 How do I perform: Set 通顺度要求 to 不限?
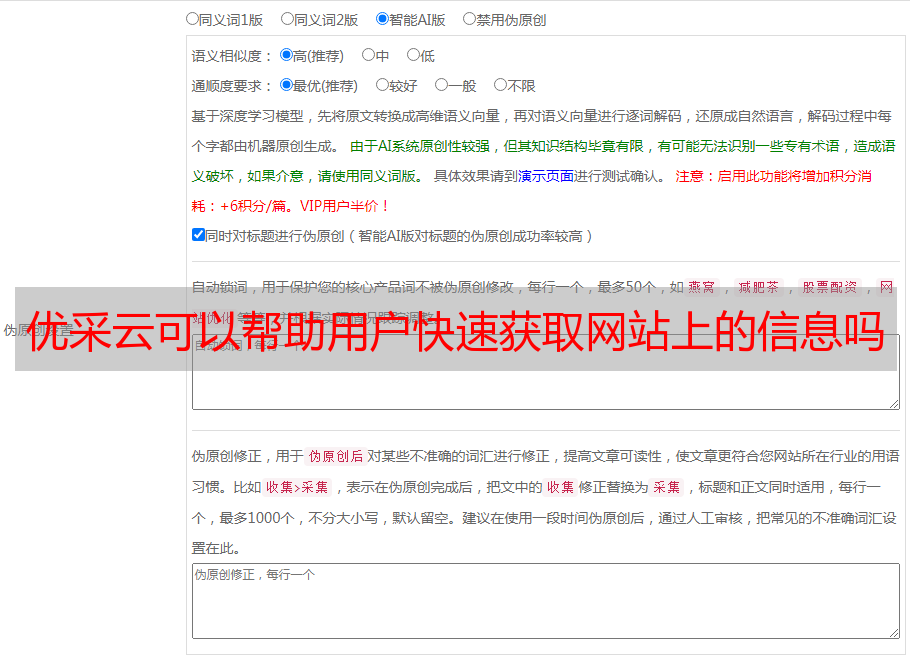coord(500,85)
